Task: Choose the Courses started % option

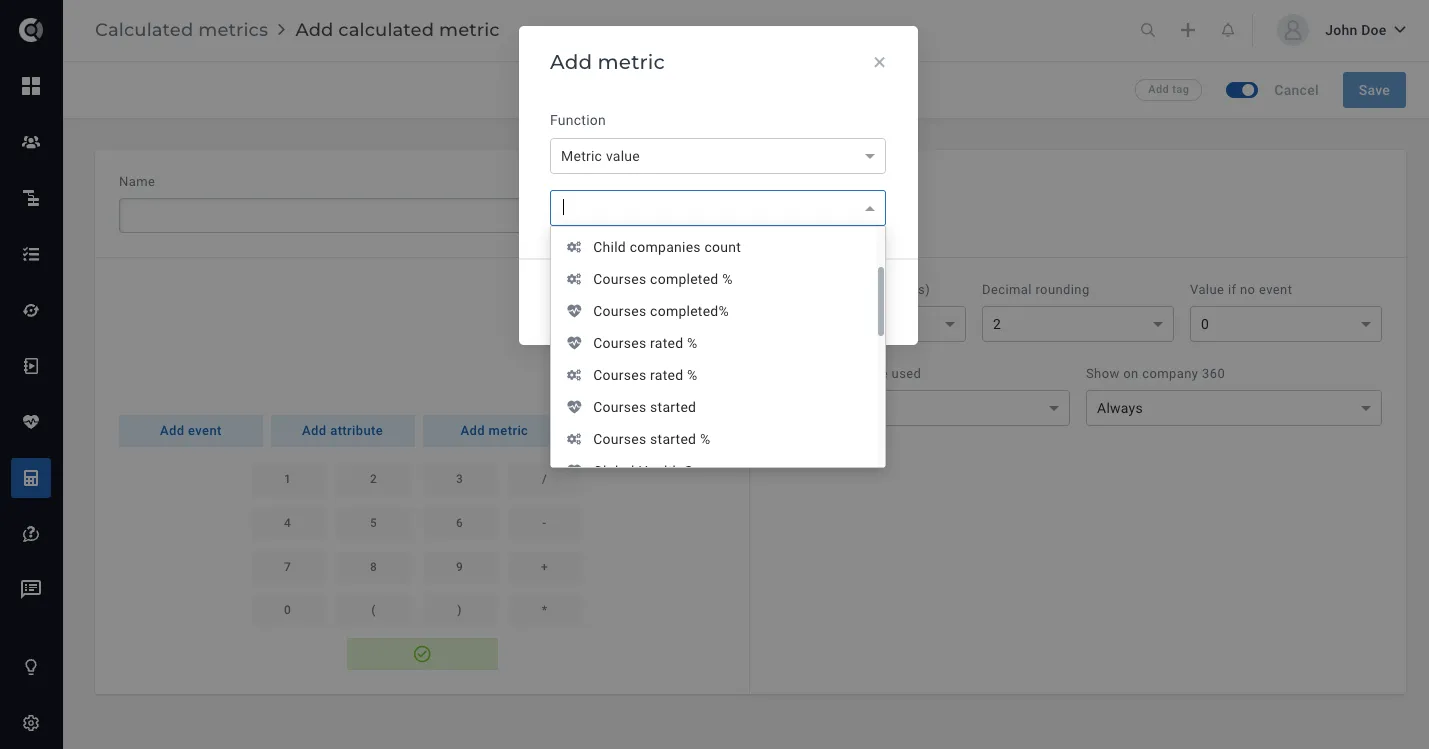Action: [714, 439]
